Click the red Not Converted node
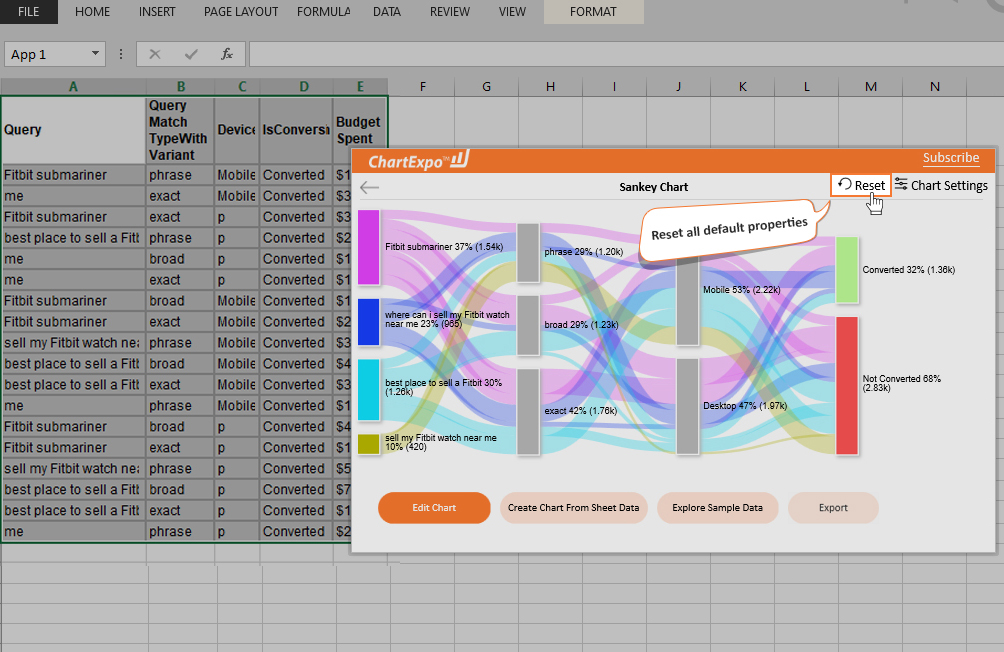1004x652 pixels. click(x=846, y=386)
